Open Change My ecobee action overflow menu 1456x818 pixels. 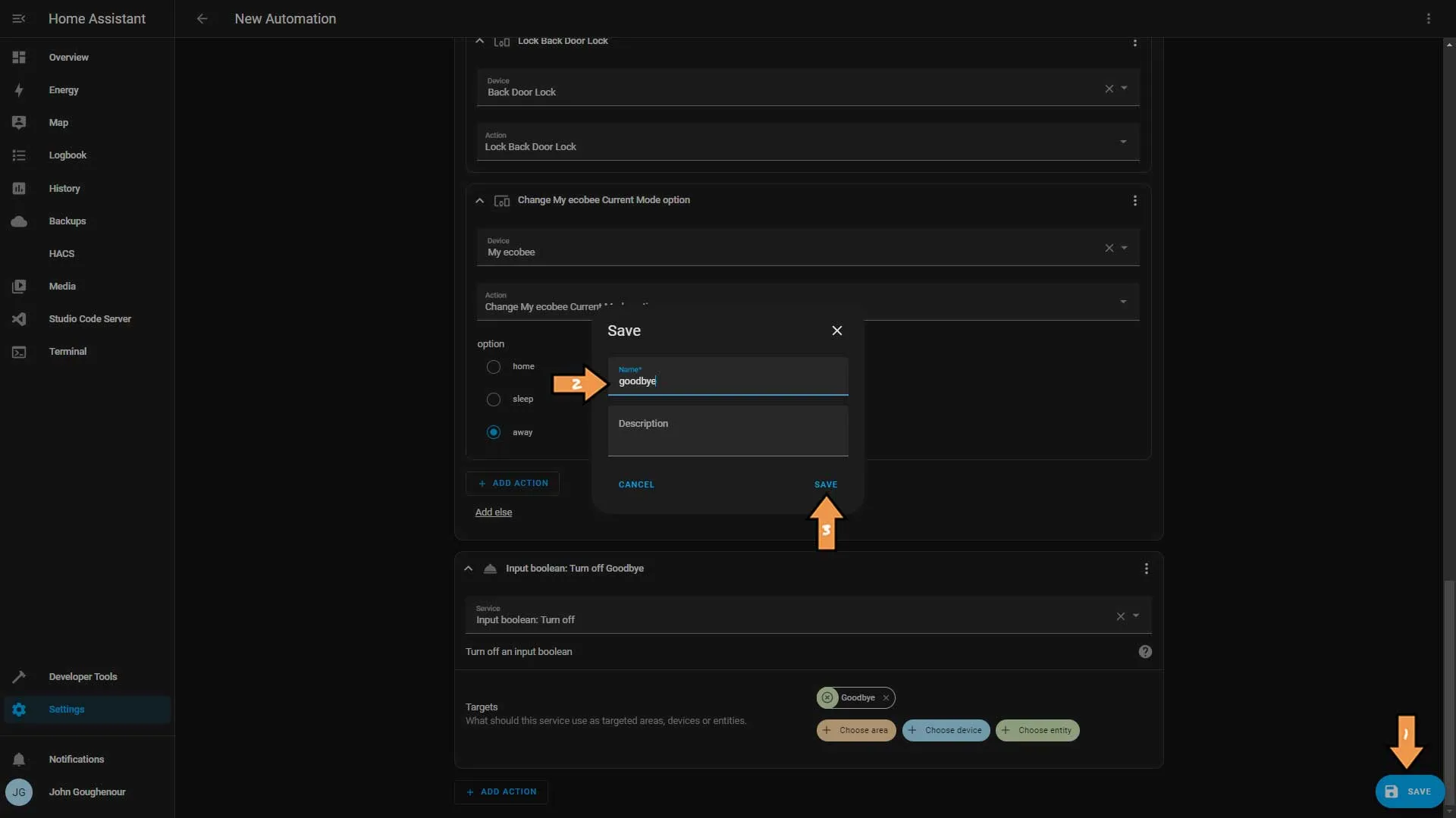[1134, 200]
